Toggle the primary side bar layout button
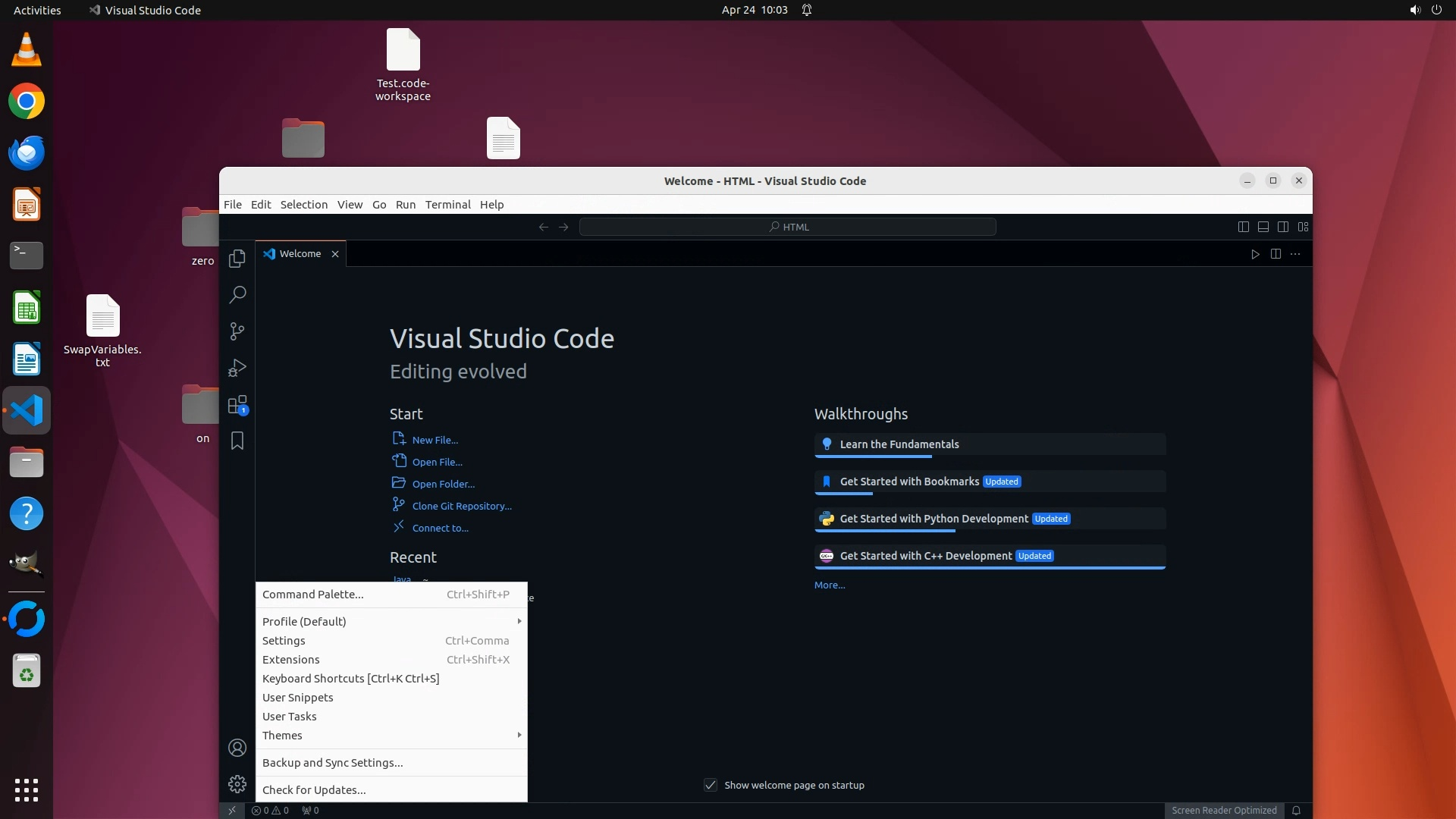 click(x=1243, y=227)
